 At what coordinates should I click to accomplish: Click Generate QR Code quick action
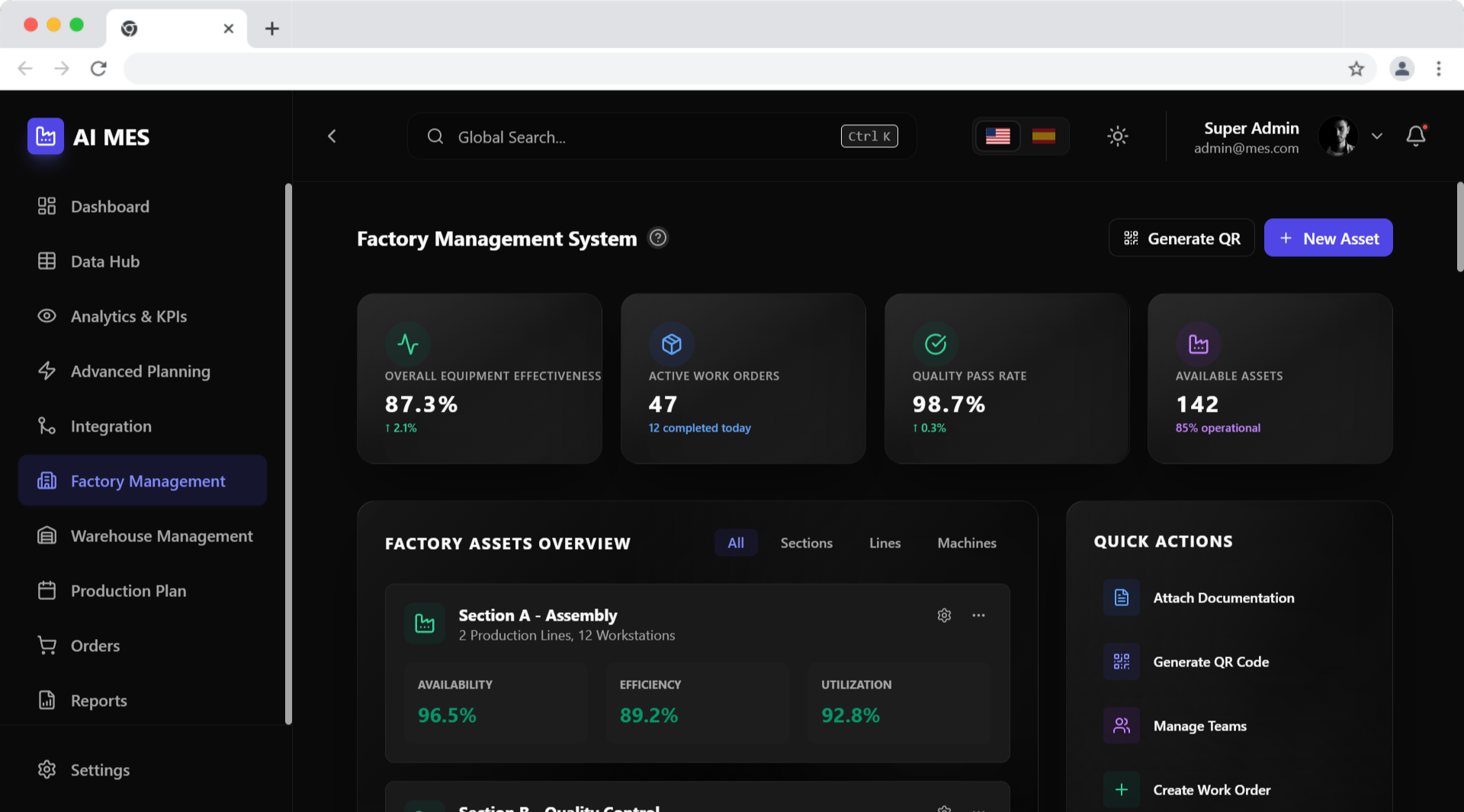coord(1229,662)
